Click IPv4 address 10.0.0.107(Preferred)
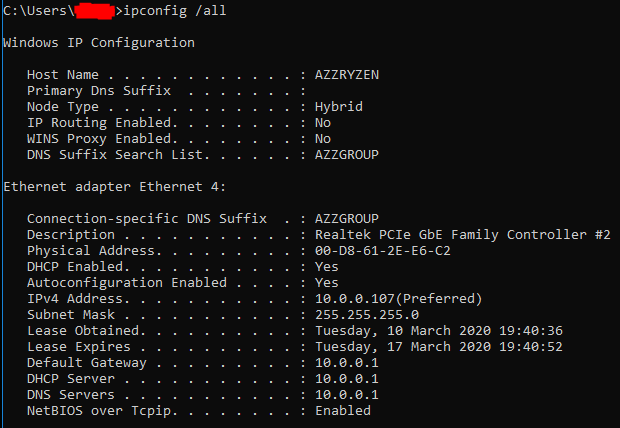The height and width of the screenshot is (428, 620). [x=399, y=299]
